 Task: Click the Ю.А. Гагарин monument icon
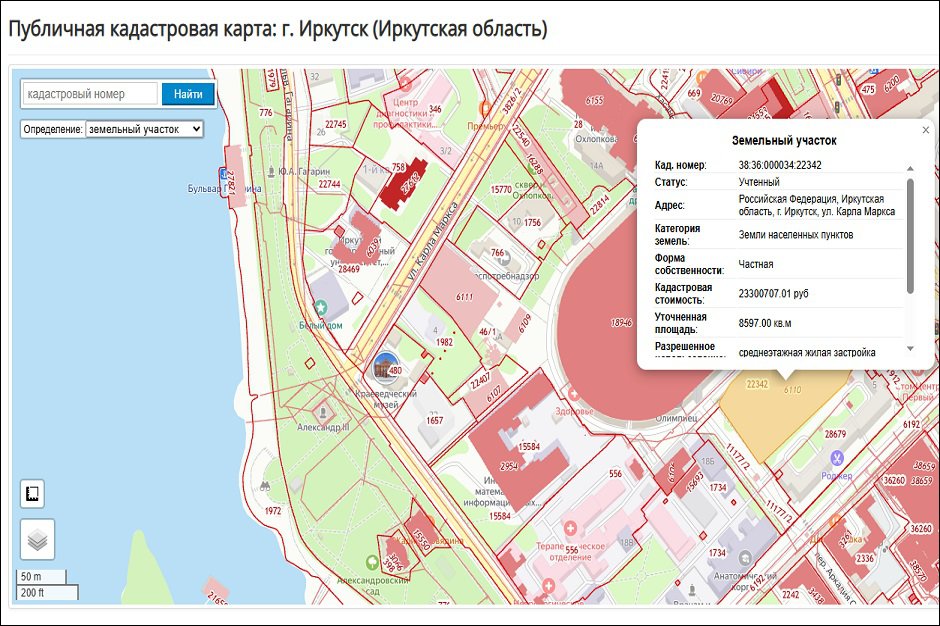(x=272, y=171)
